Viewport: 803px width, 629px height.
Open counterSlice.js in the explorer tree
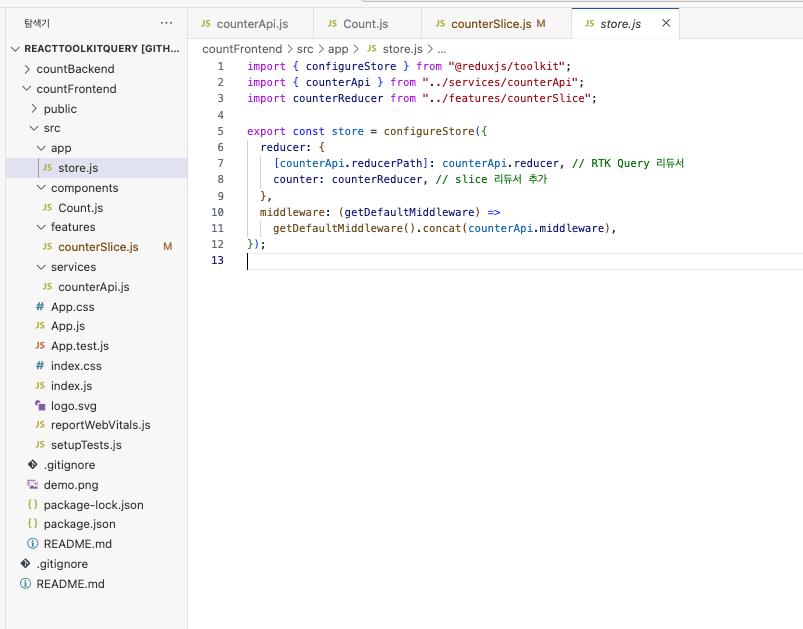point(96,247)
